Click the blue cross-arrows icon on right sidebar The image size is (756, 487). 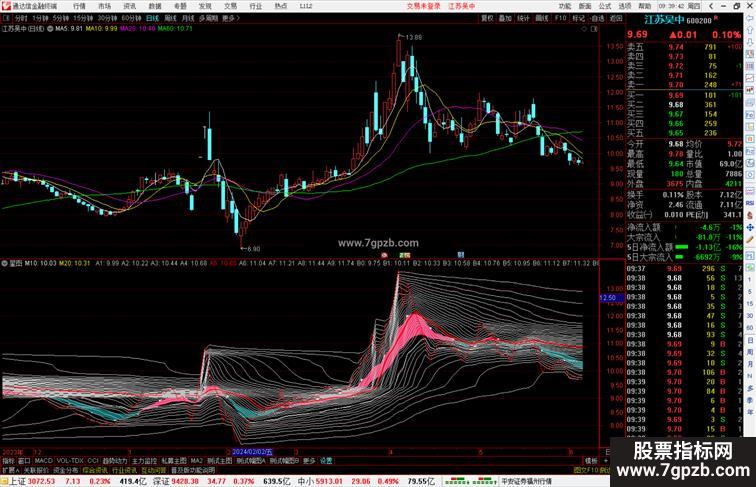pos(750,227)
